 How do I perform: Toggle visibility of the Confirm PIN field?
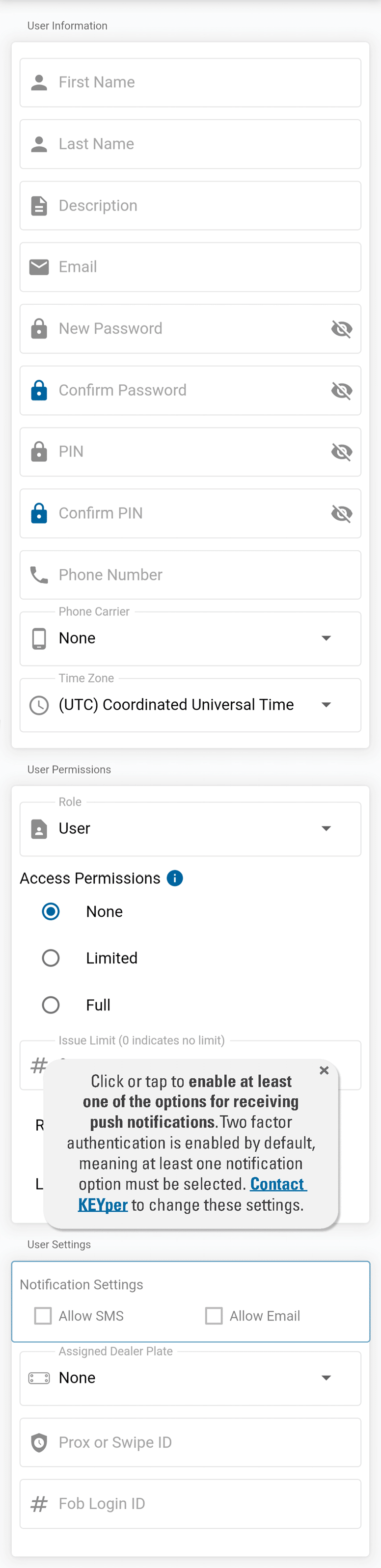tap(341, 513)
